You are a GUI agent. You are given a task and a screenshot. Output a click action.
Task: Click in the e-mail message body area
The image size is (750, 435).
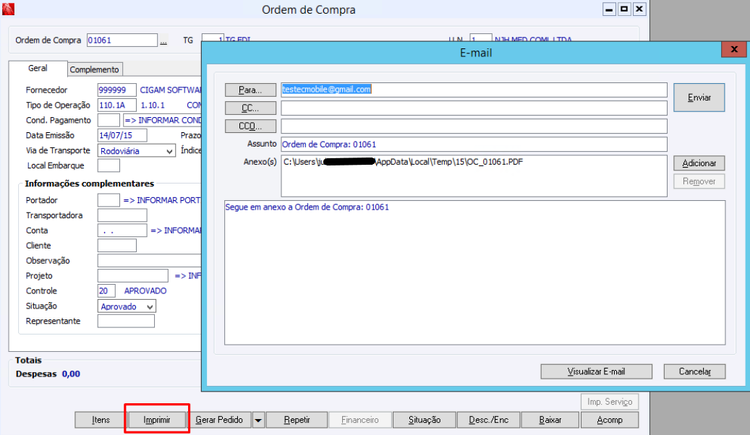(x=474, y=273)
